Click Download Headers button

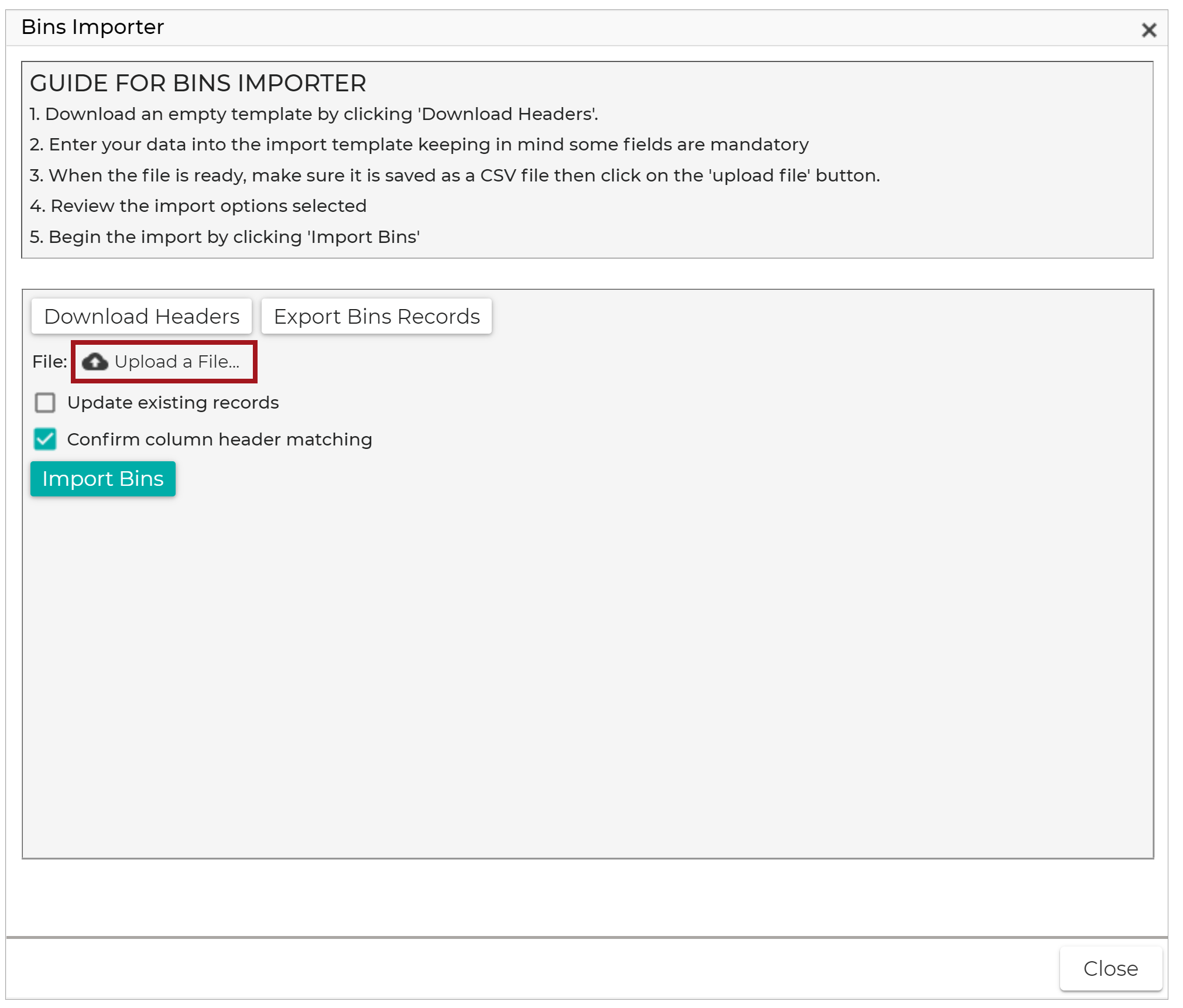coord(142,316)
